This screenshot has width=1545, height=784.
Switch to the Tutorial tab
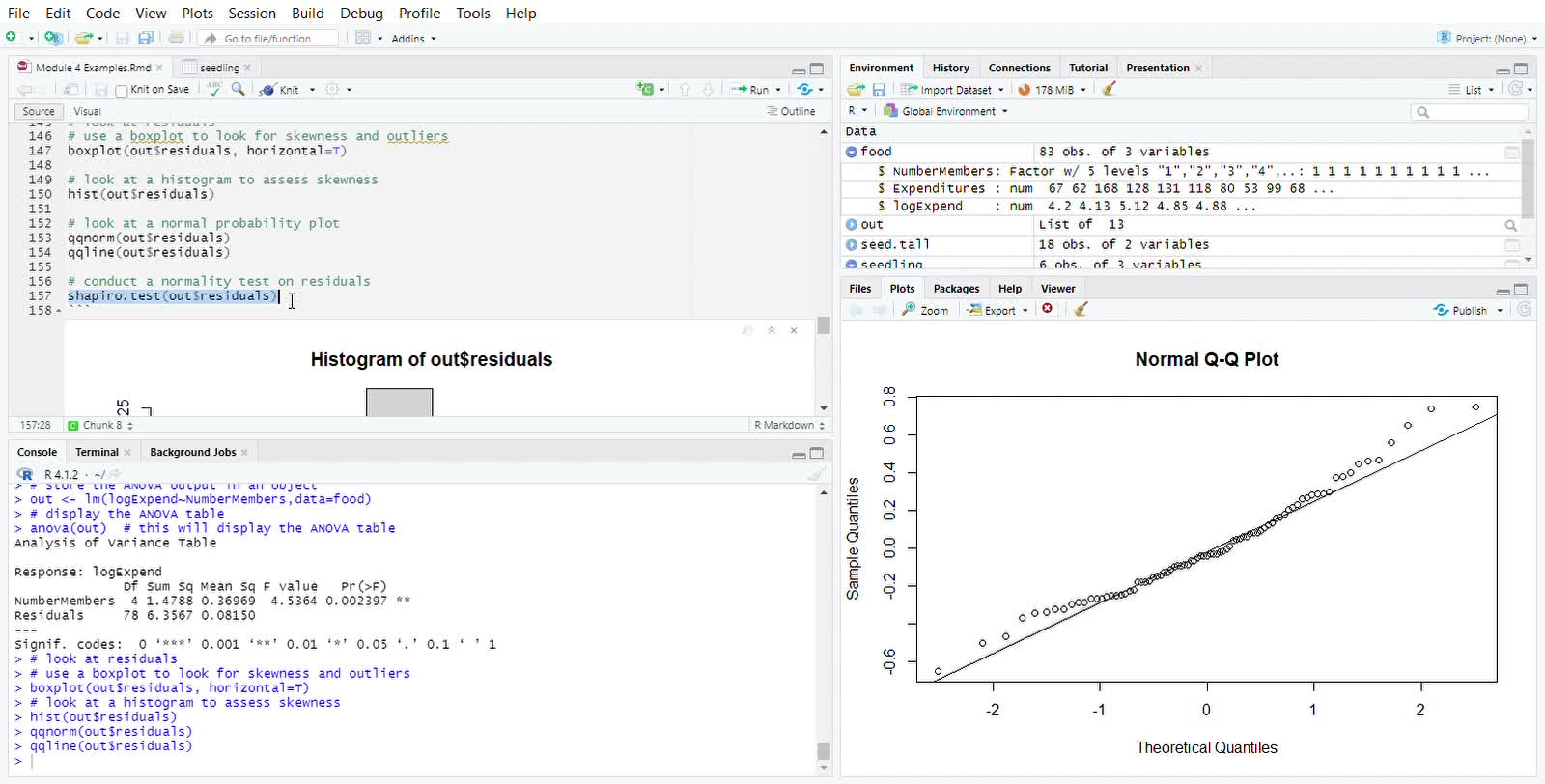(x=1088, y=68)
